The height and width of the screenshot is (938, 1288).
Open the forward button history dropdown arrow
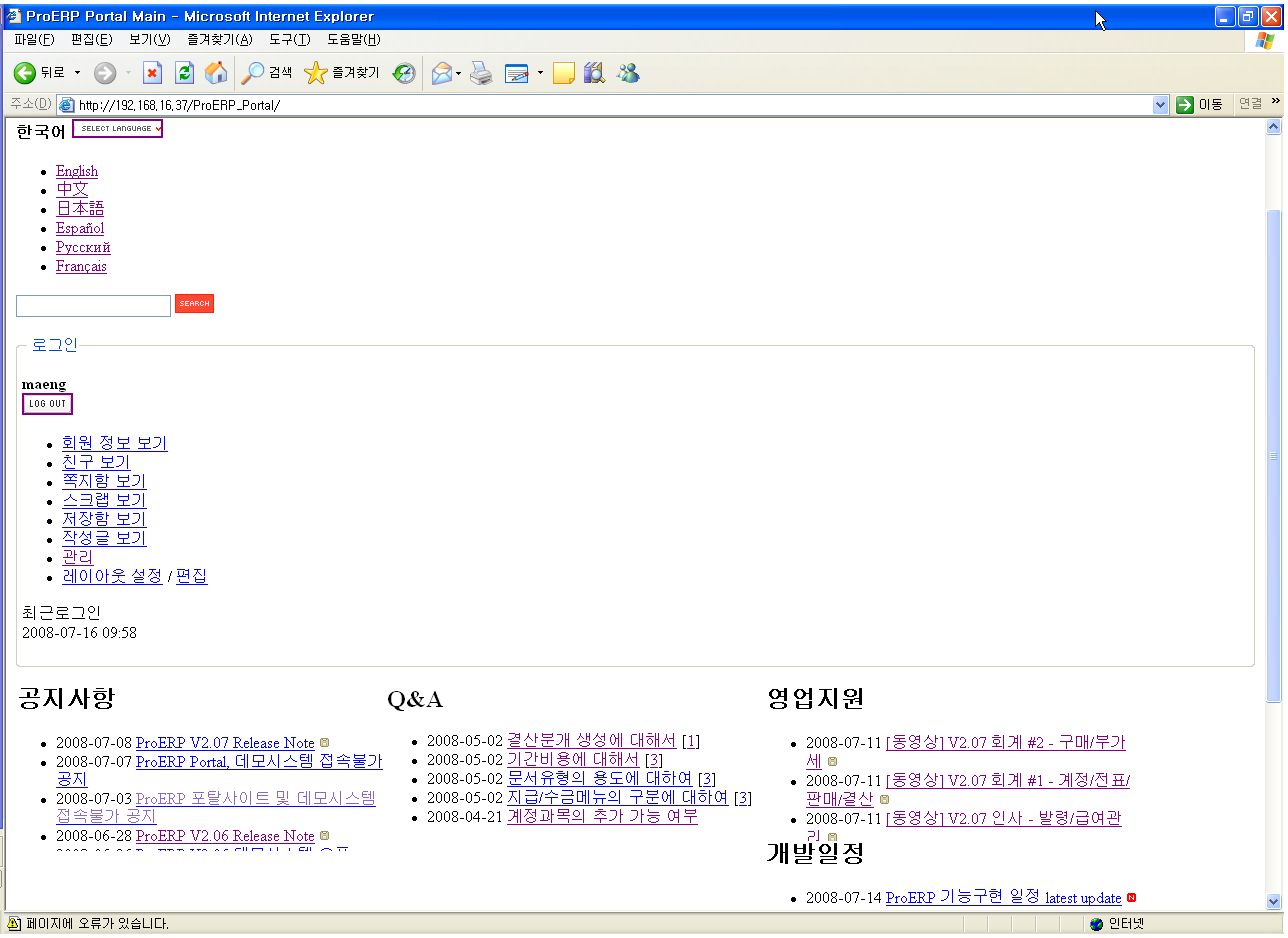pyautogui.click(x=128, y=73)
